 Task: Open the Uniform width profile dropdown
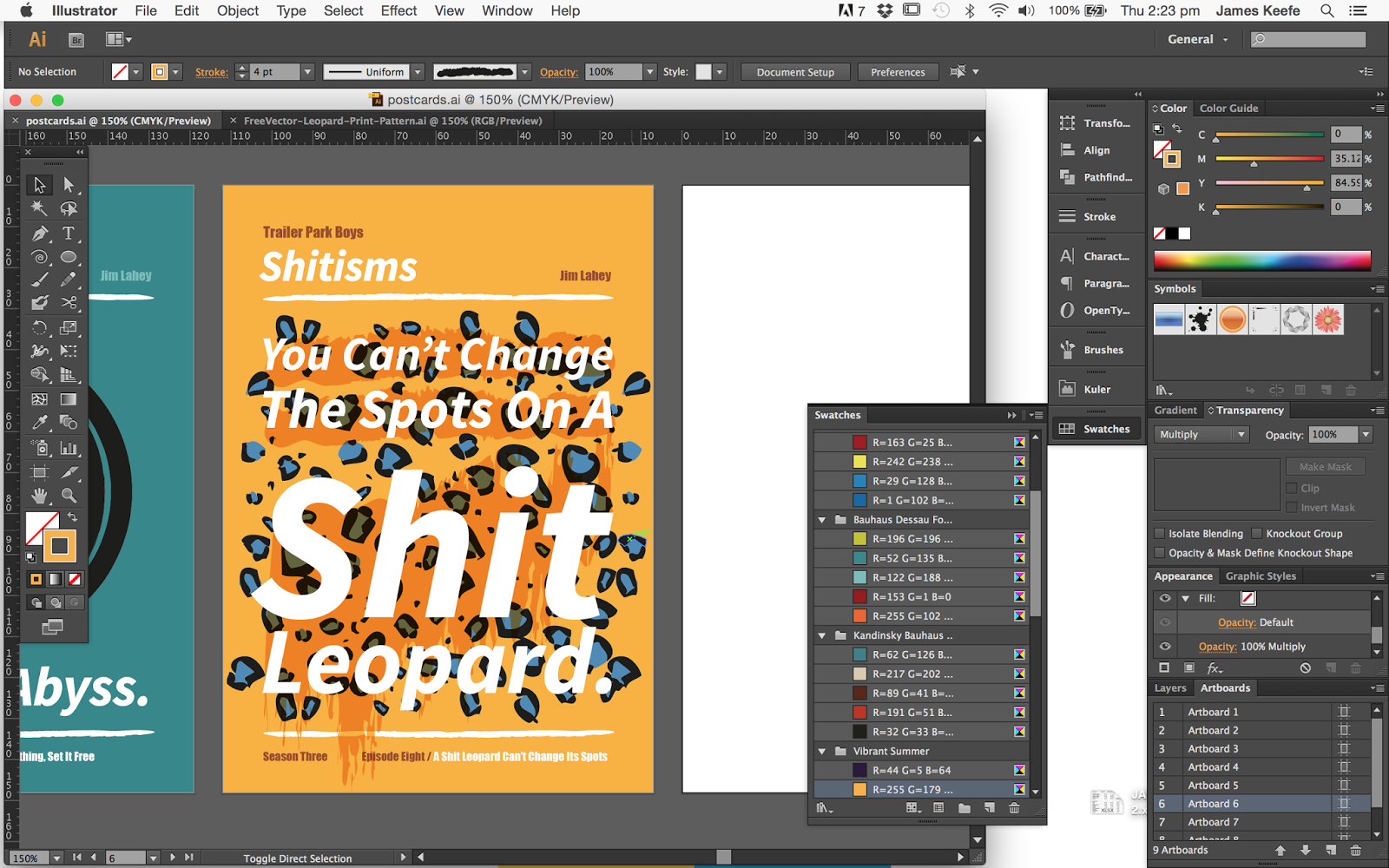click(418, 72)
